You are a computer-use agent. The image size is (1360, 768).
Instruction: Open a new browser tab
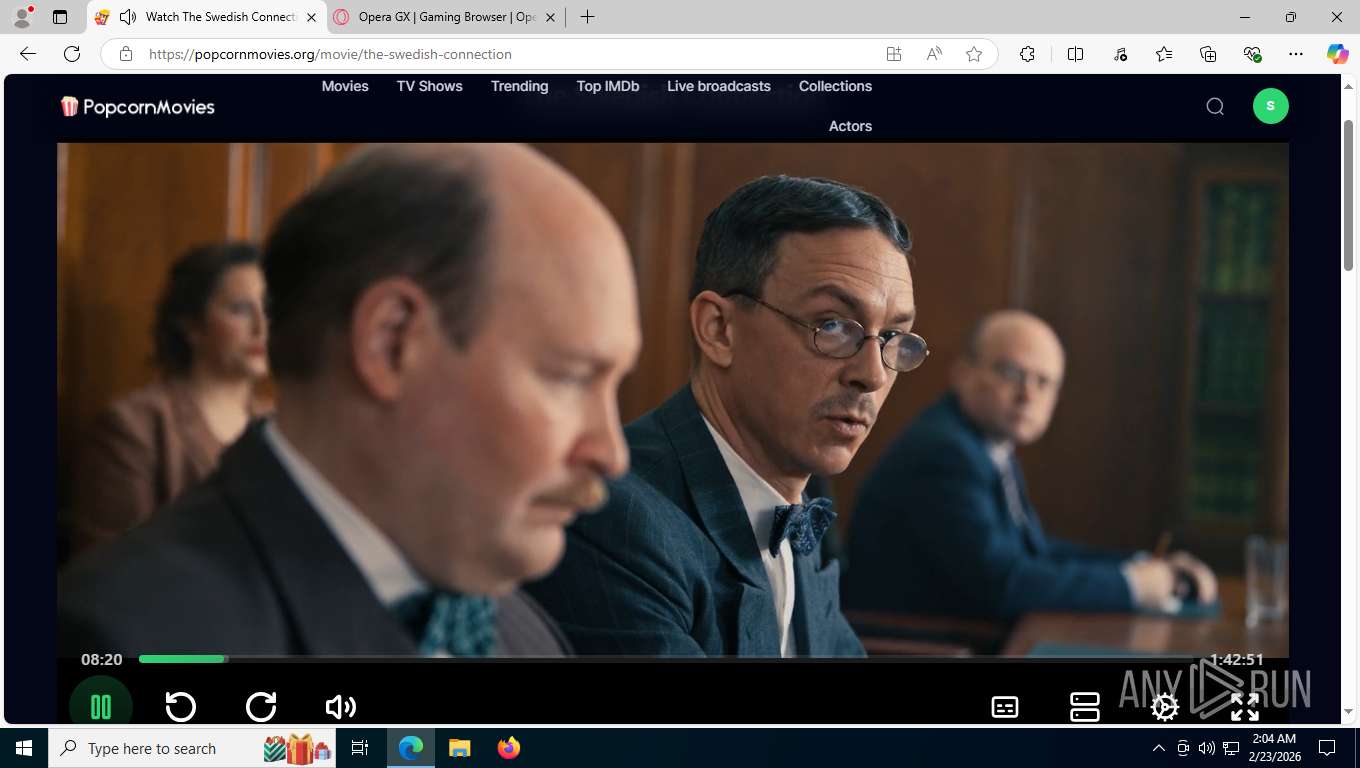coord(587,17)
